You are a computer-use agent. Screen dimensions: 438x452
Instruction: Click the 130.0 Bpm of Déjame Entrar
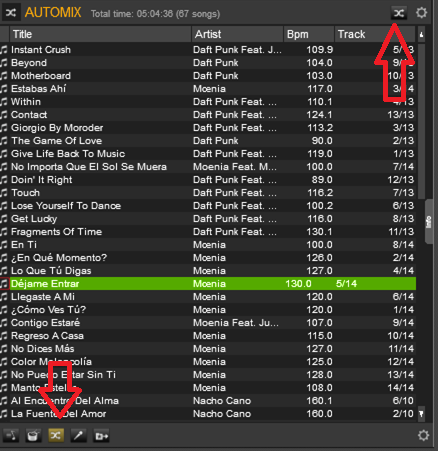click(x=298, y=284)
